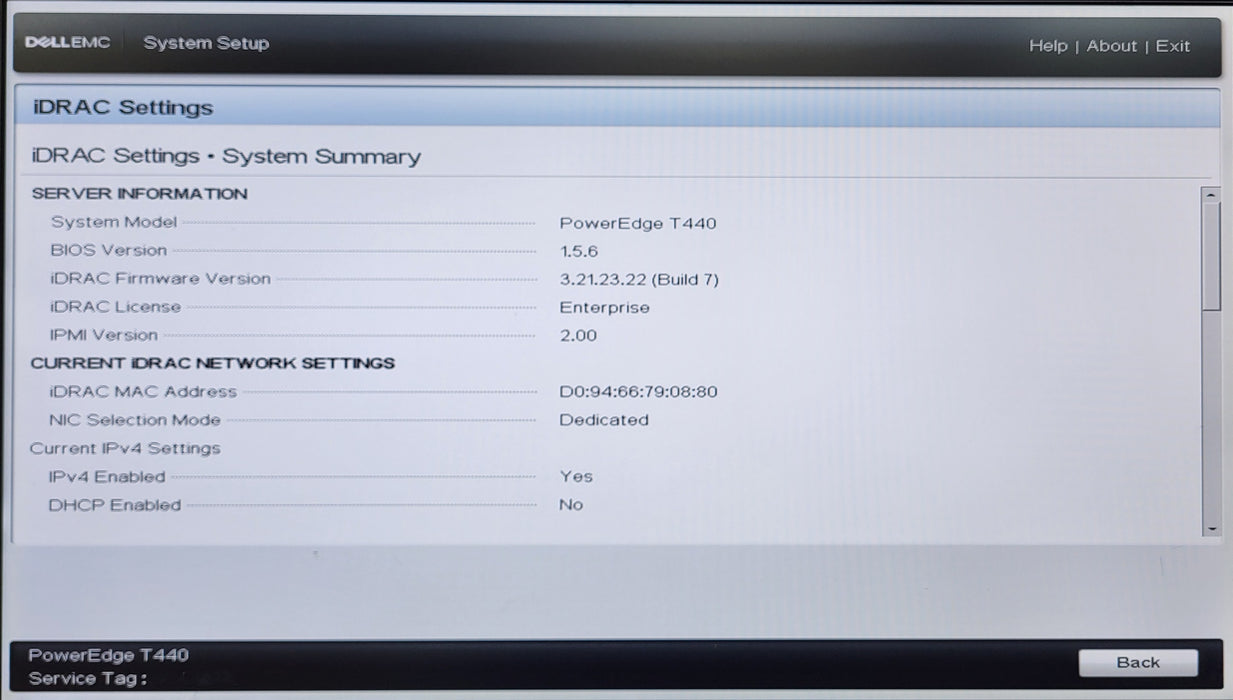Click the Back button
This screenshot has width=1233, height=700.
click(1138, 662)
